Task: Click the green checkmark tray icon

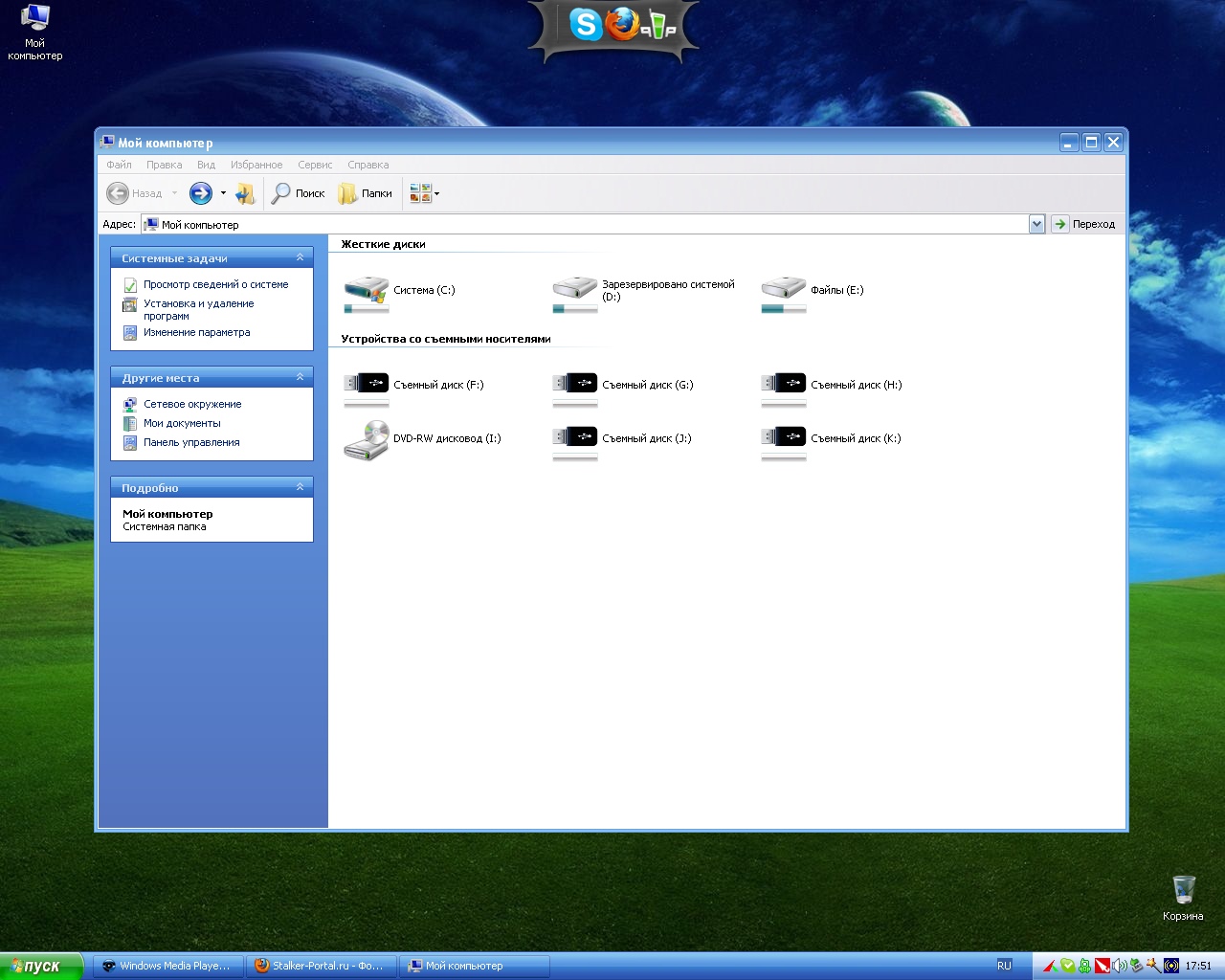Action: [x=1067, y=966]
